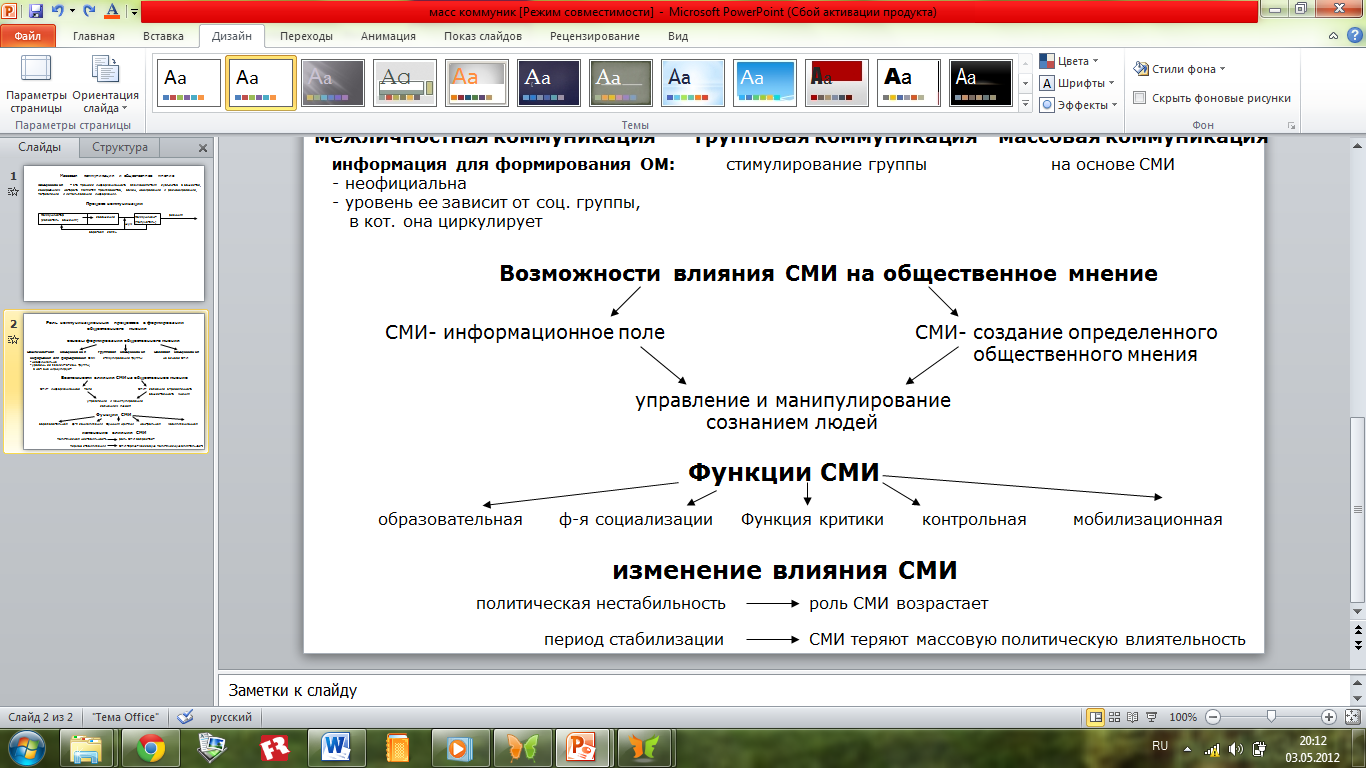Screen dimensions: 1366x768
Task: Open the Цвета theme colors dropdown
Action: tap(1069, 61)
